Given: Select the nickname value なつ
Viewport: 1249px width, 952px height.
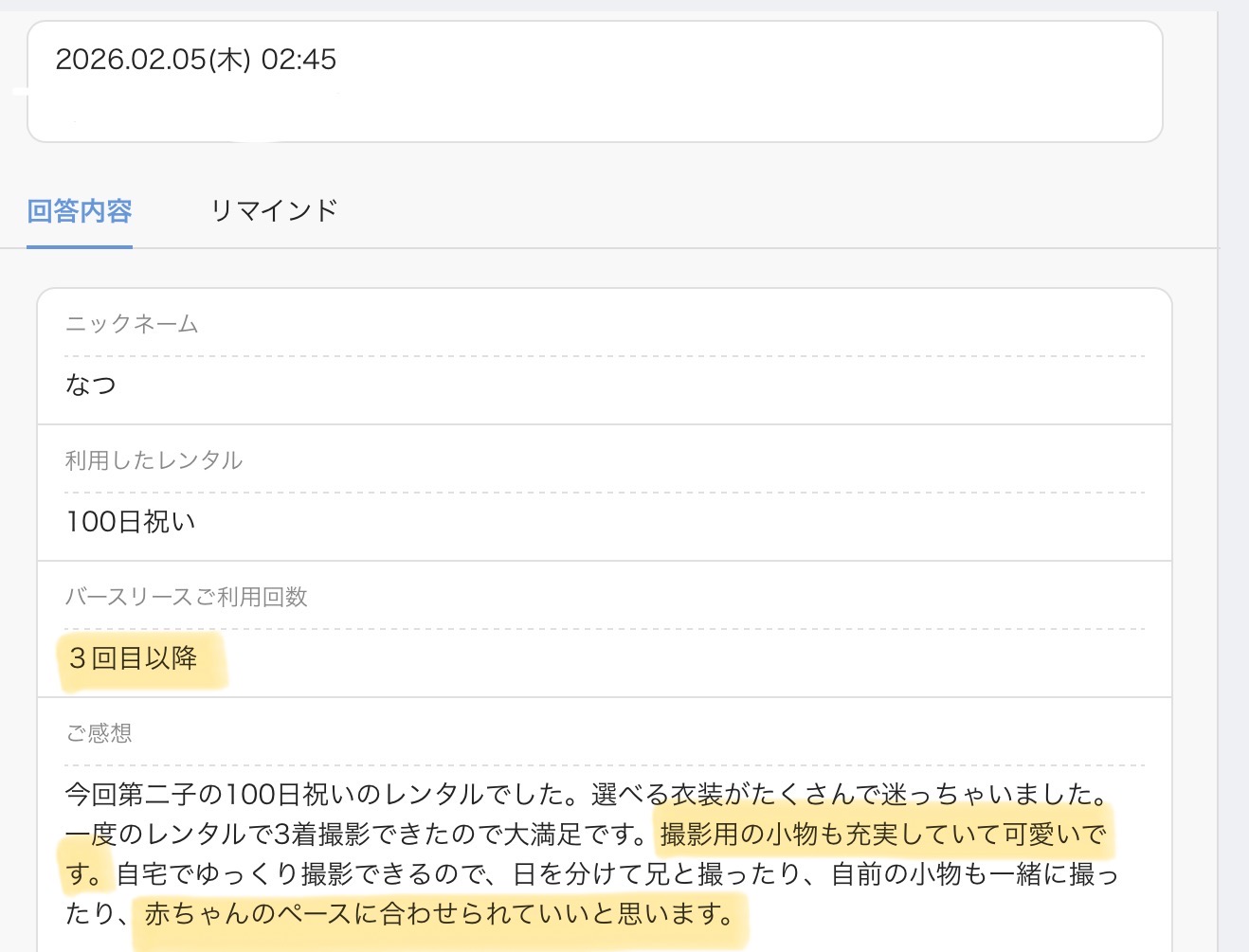Looking at the screenshot, I should (x=91, y=385).
